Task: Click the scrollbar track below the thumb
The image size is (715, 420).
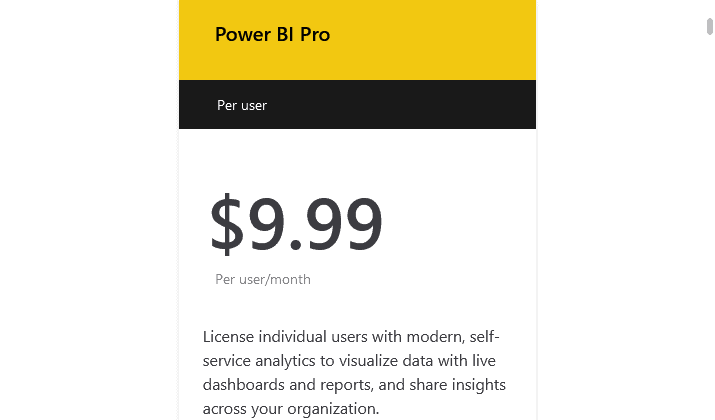Action: (x=710, y=228)
